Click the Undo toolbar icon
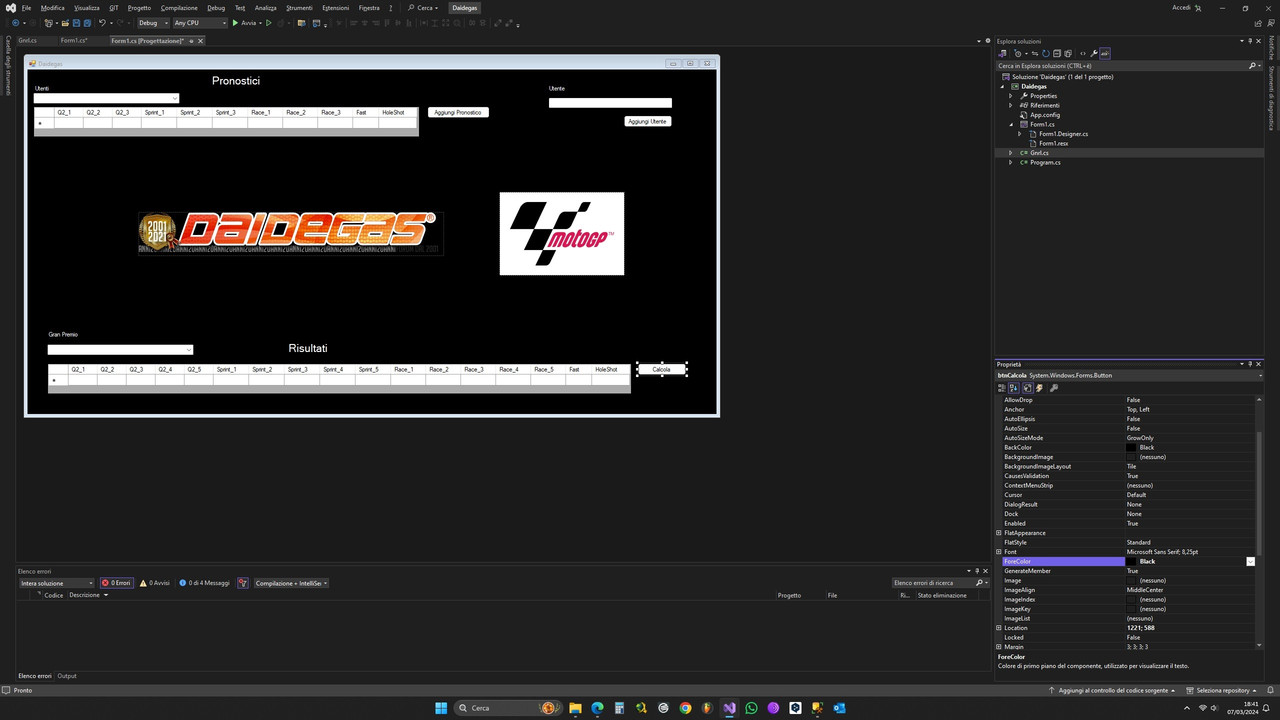This screenshot has width=1280, height=720. 102,23
